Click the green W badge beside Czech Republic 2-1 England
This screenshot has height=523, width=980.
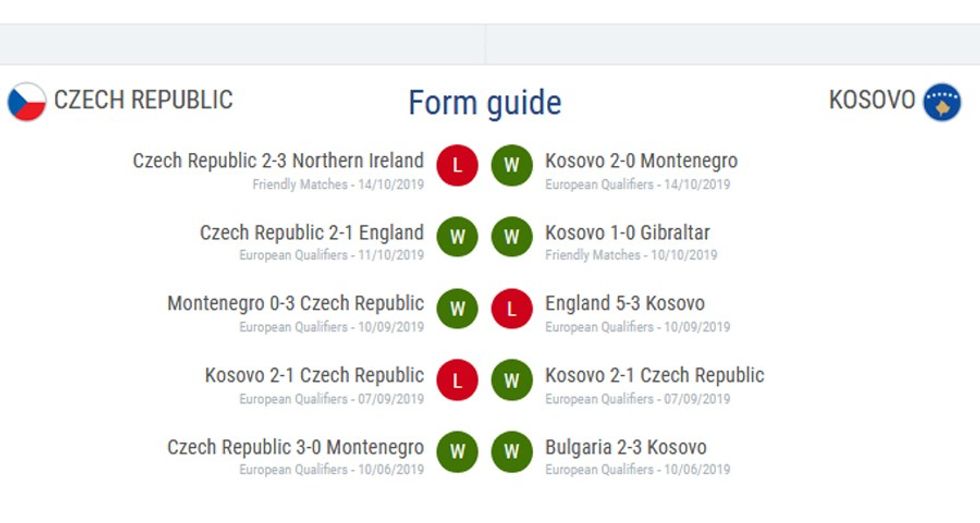tap(457, 238)
